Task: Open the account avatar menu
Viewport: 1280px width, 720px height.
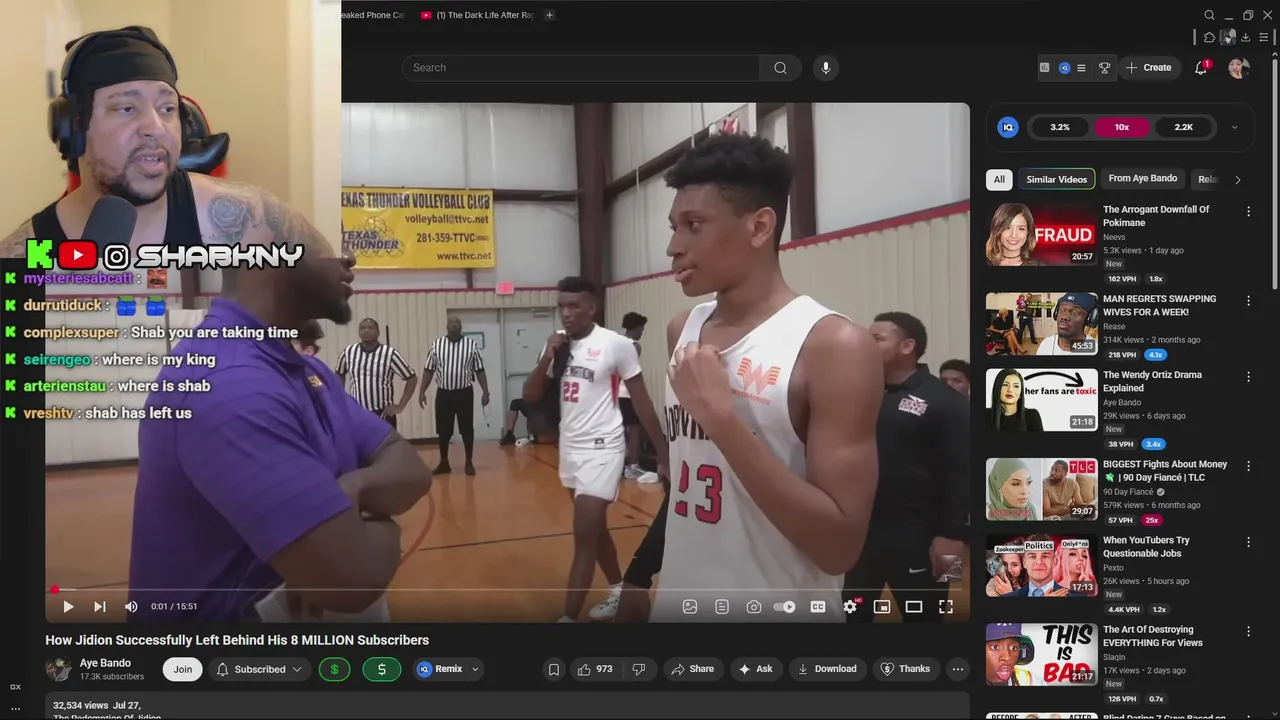Action: [1239, 67]
